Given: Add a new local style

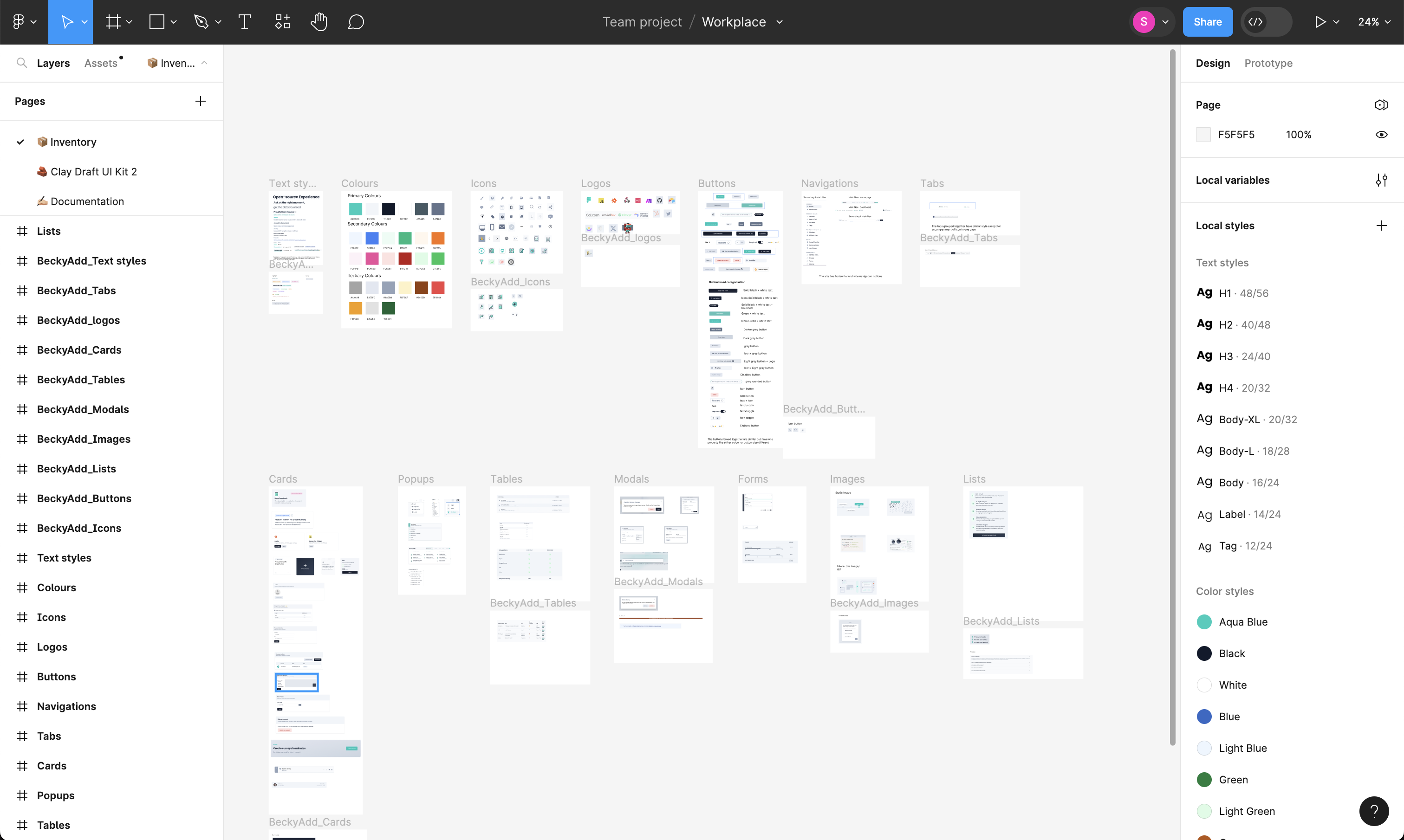Looking at the screenshot, I should [x=1383, y=225].
